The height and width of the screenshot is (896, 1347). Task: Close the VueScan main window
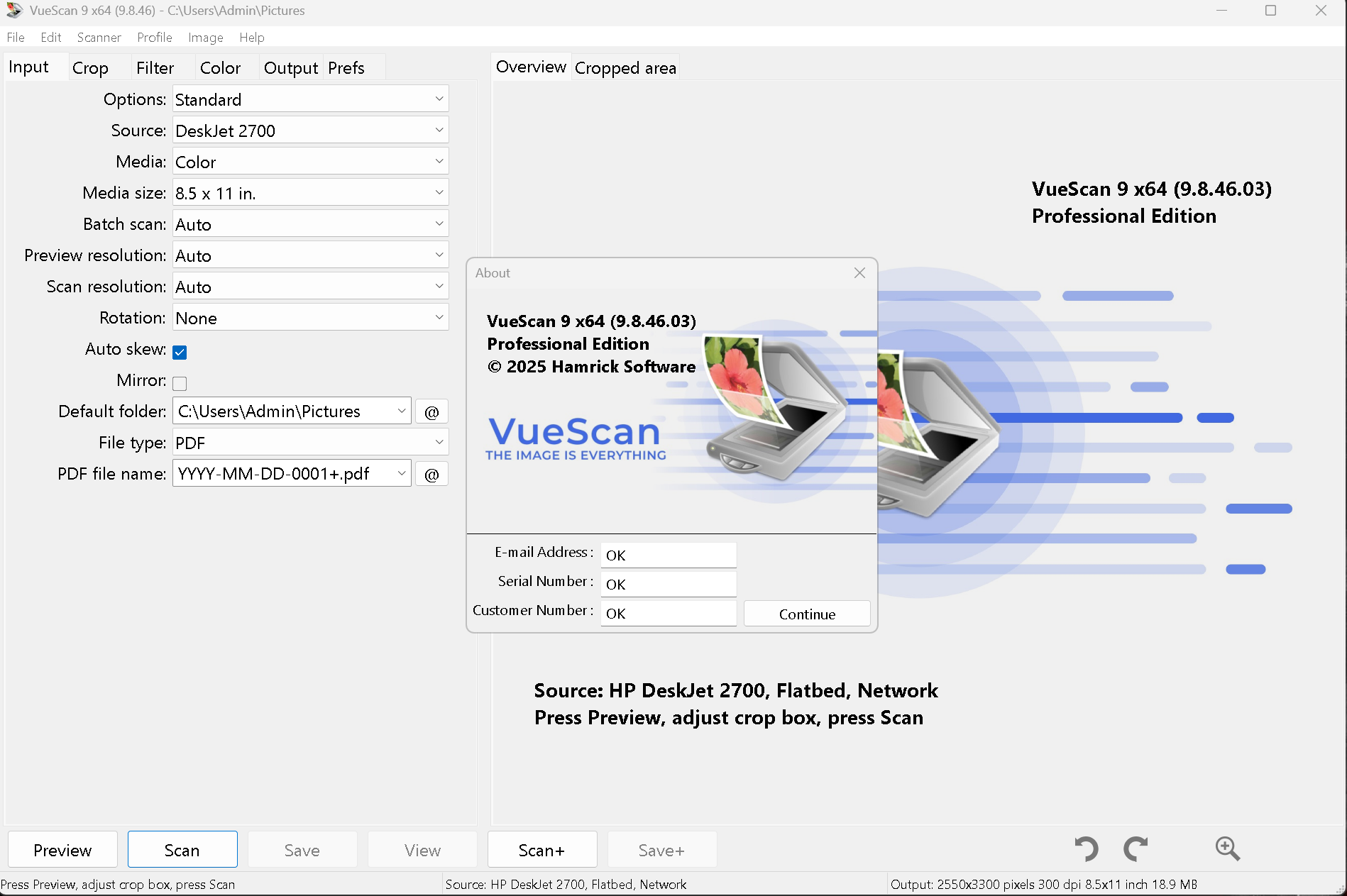tap(1321, 11)
